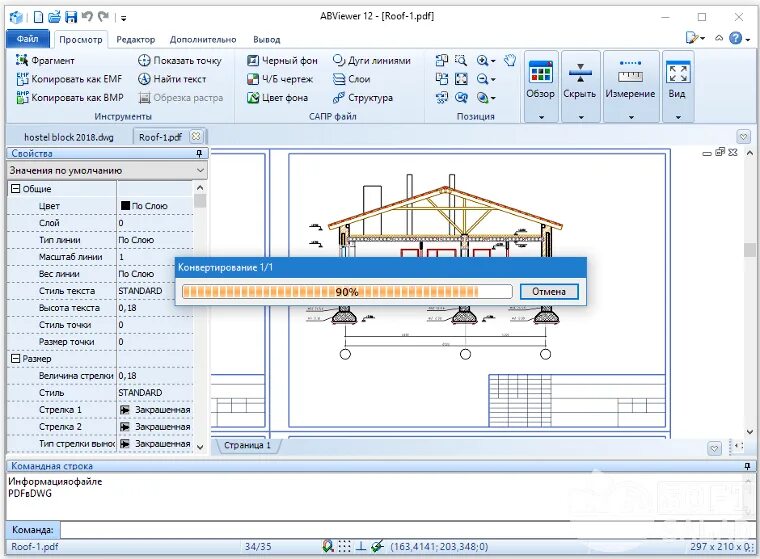Click the ribbon collapse arrow near help
This screenshot has height=559, width=760.
tap(719, 38)
